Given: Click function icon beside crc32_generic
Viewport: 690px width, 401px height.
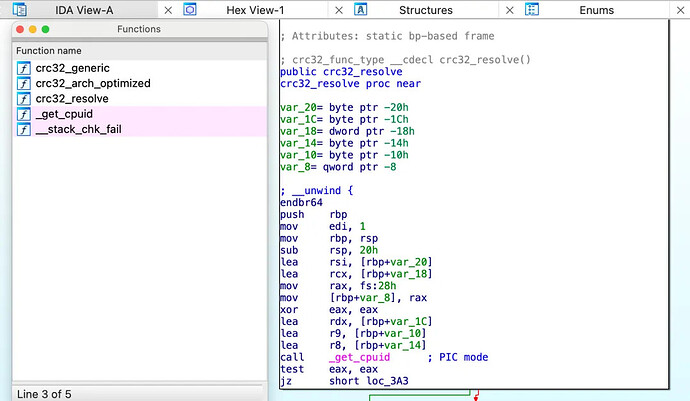Looking at the screenshot, I should (24, 68).
